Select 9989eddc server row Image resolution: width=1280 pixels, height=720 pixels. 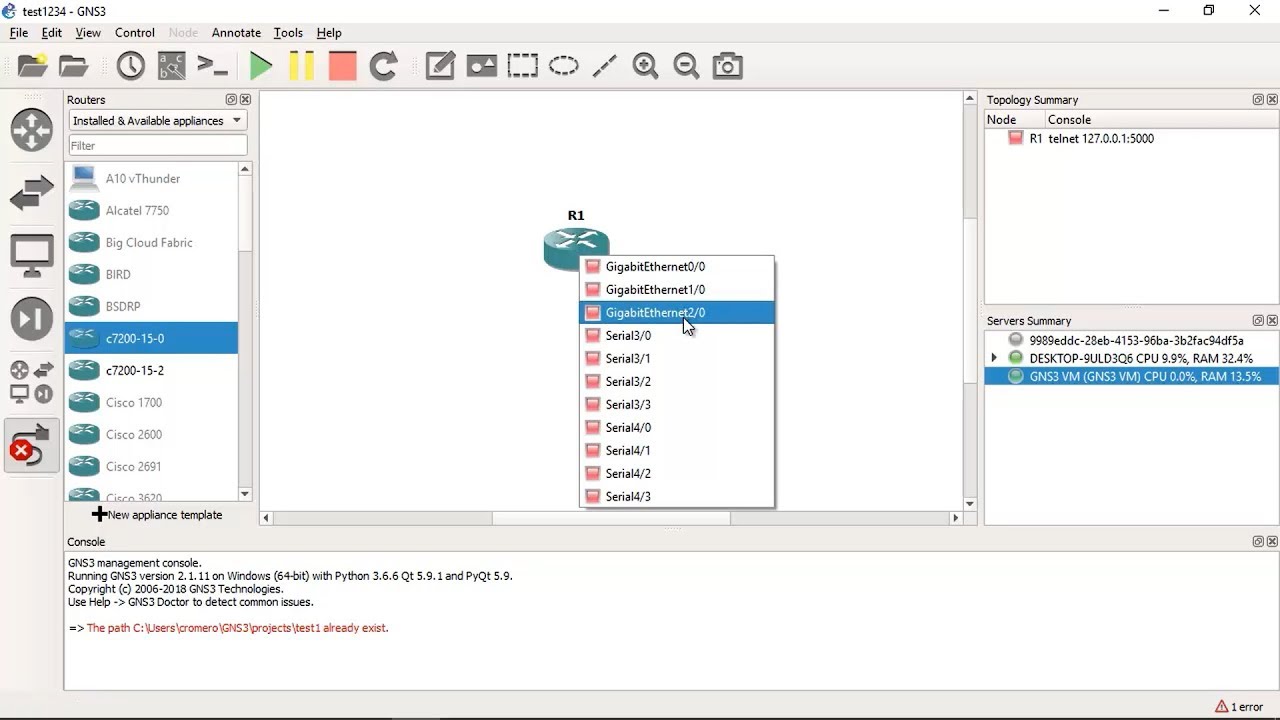pos(1131,340)
